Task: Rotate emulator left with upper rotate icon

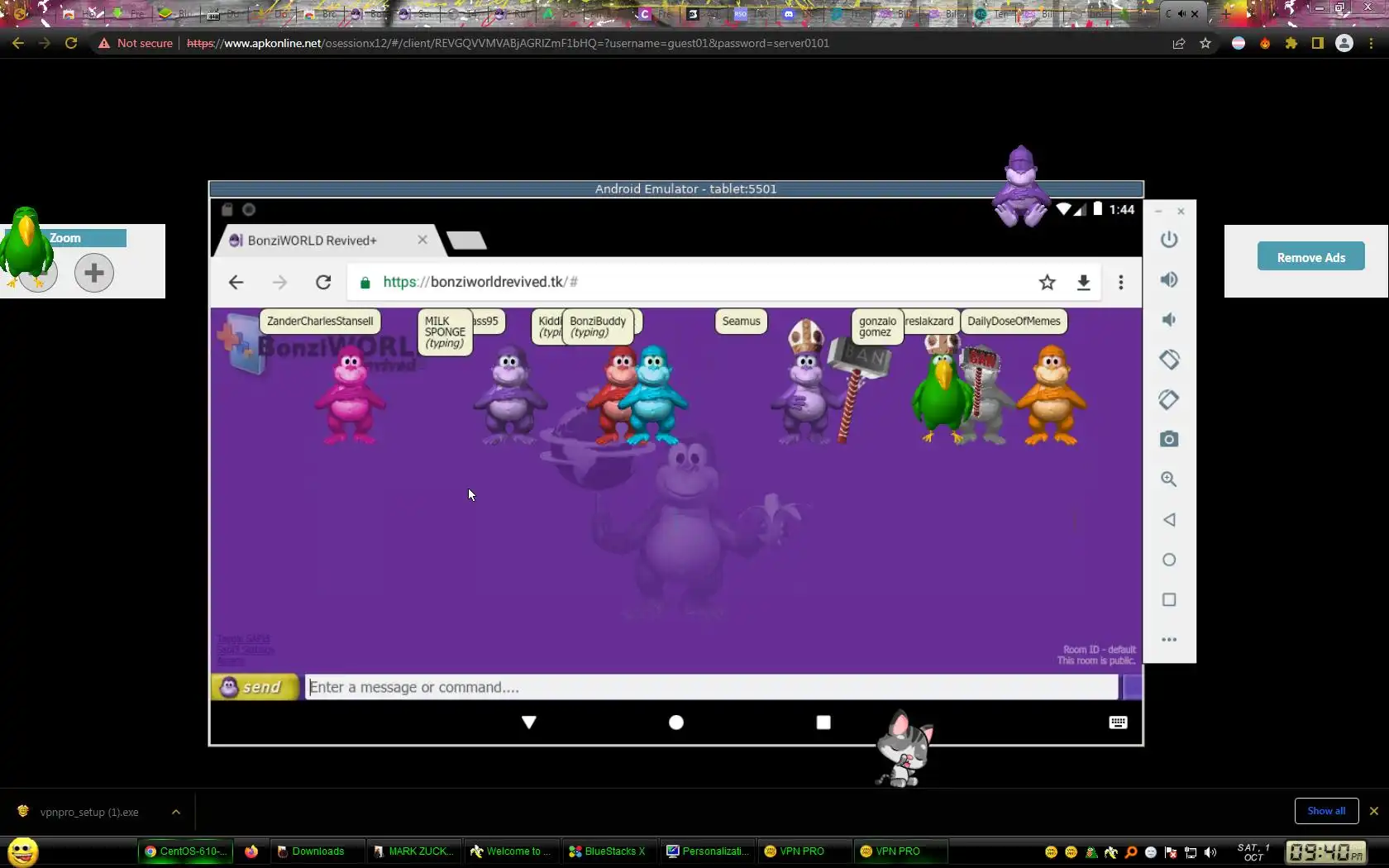Action: click(x=1168, y=360)
